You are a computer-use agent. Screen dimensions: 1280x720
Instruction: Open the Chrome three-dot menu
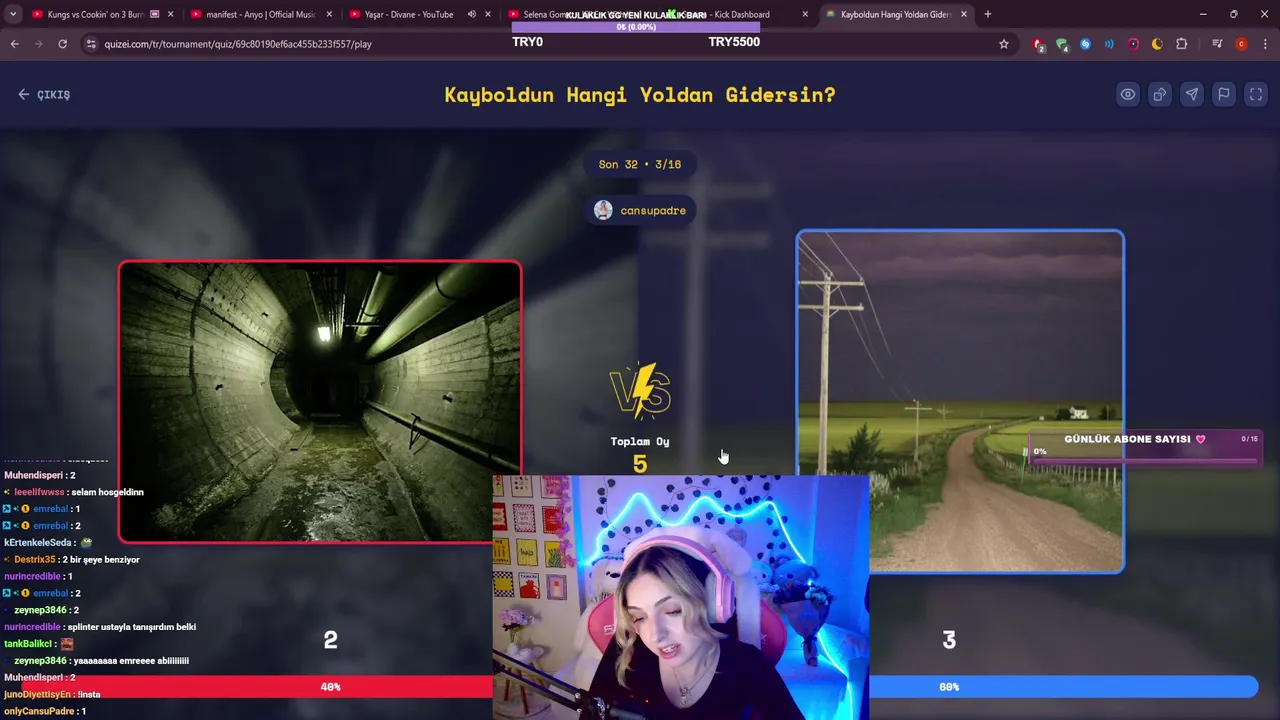tap(1265, 44)
